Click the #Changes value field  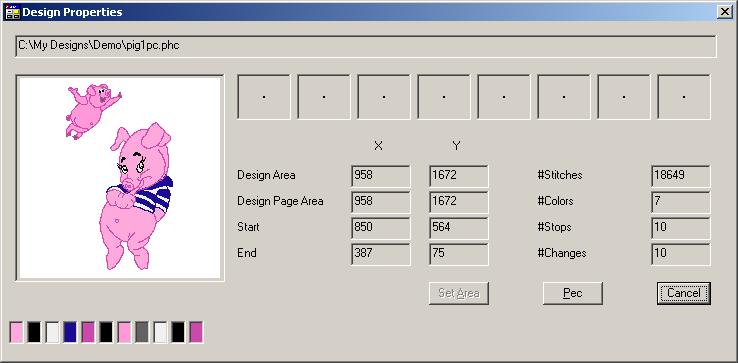(x=681, y=254)
